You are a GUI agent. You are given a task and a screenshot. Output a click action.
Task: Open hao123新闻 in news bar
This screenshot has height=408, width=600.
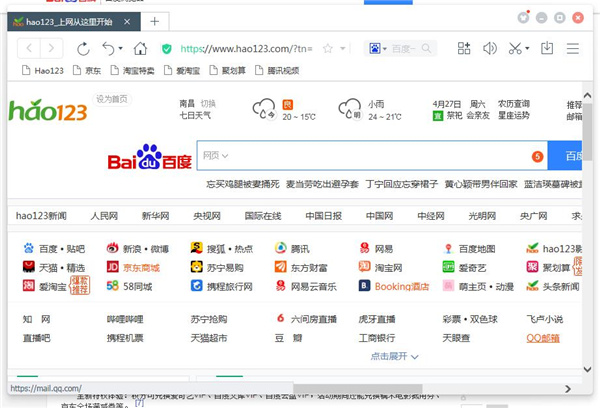tap(41, 216)
